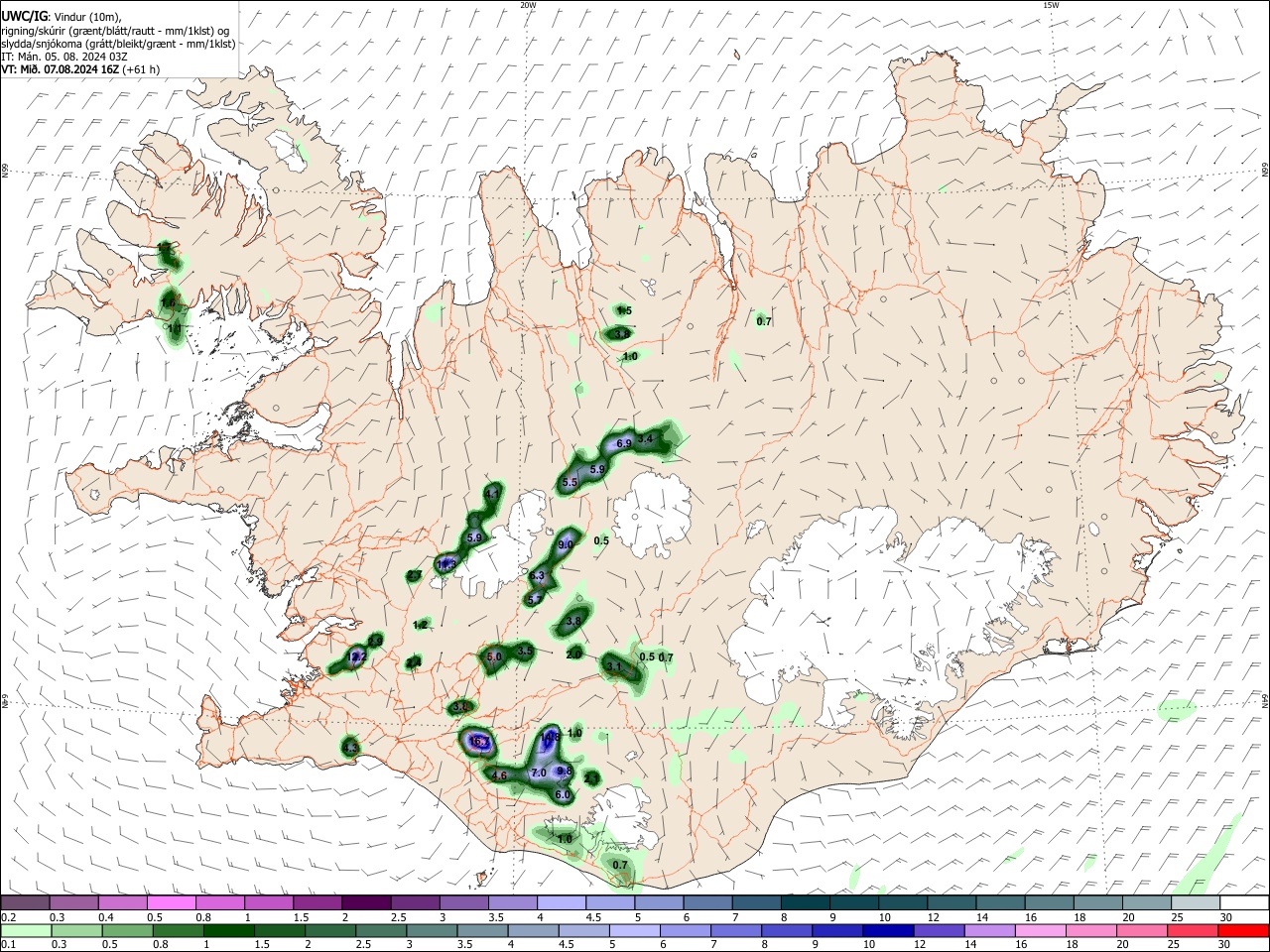Select bottom legend swatch between 8 and 9
This screenshot has width=1270, height=952.
pos(787,930)
